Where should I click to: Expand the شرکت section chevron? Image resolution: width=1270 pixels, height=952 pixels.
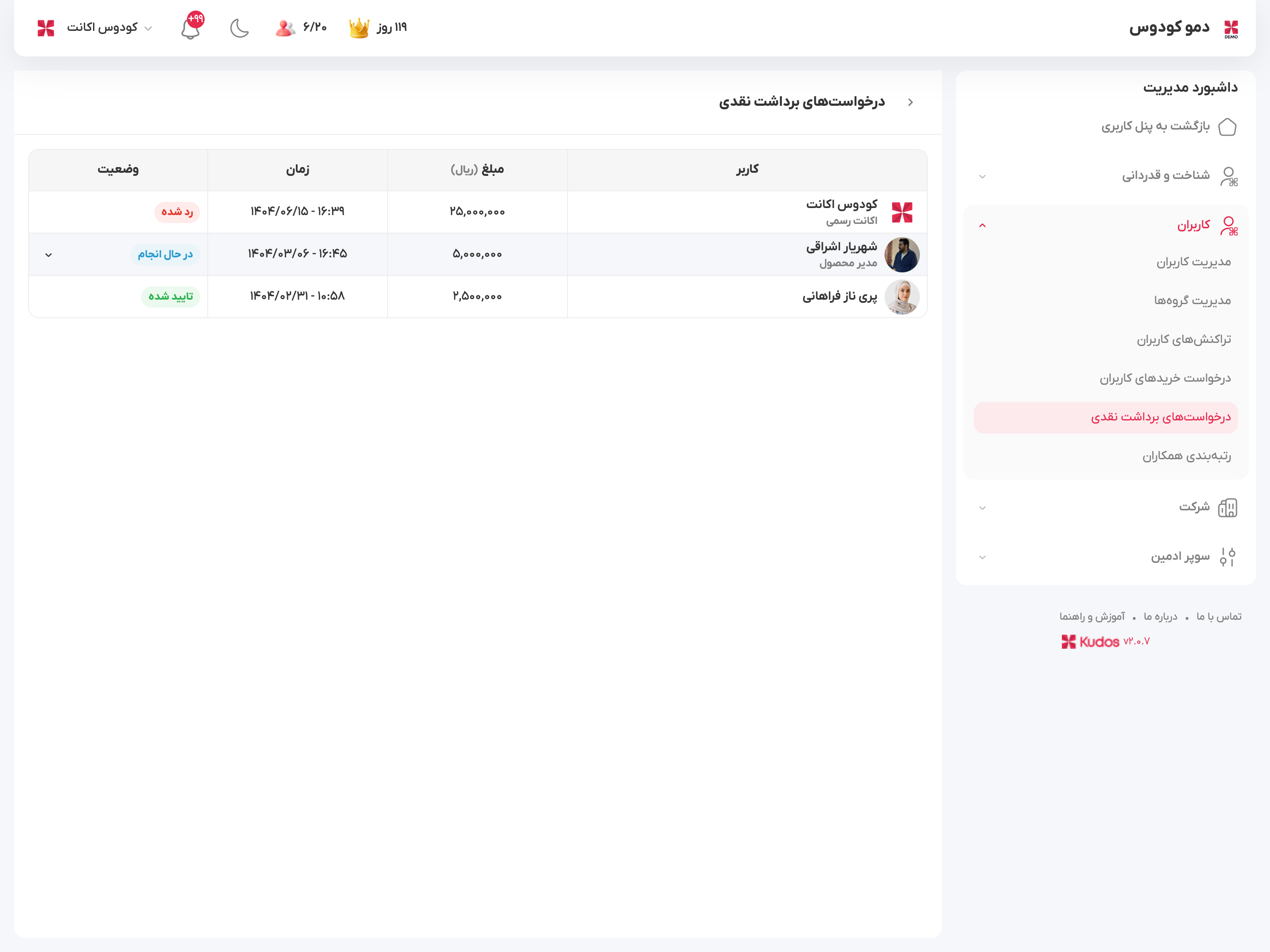[x=982, y=508]
